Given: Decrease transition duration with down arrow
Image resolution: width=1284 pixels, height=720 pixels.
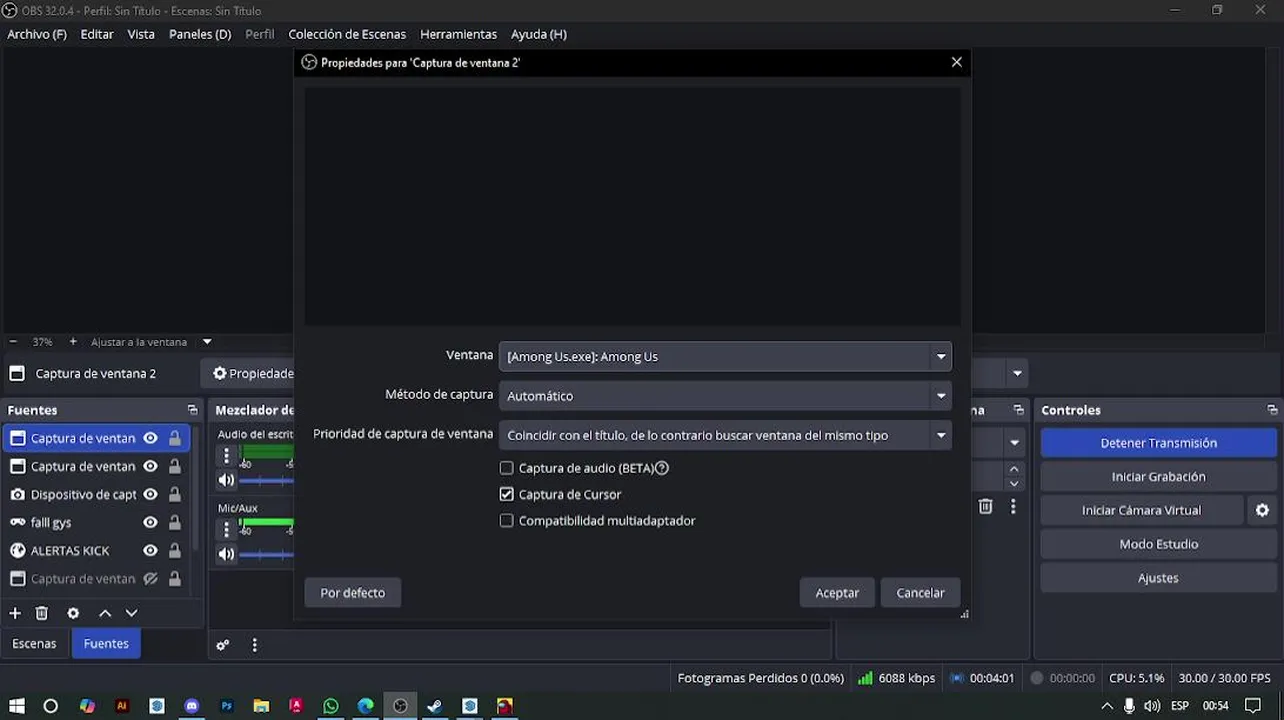Looking at the screenshot, I should pyautogui.click(x=1014, y=484).
